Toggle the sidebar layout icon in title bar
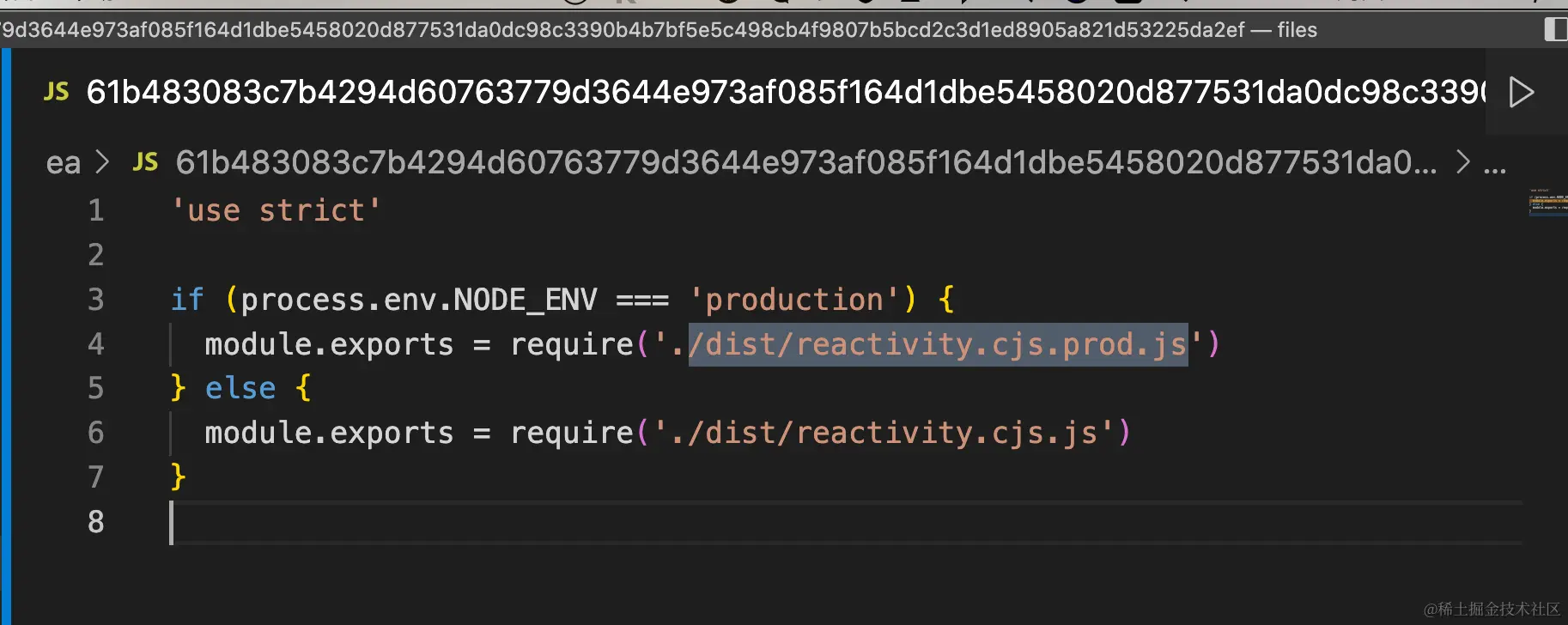Viewport: 1568px width, 625px height. [x=1555, y=29]
